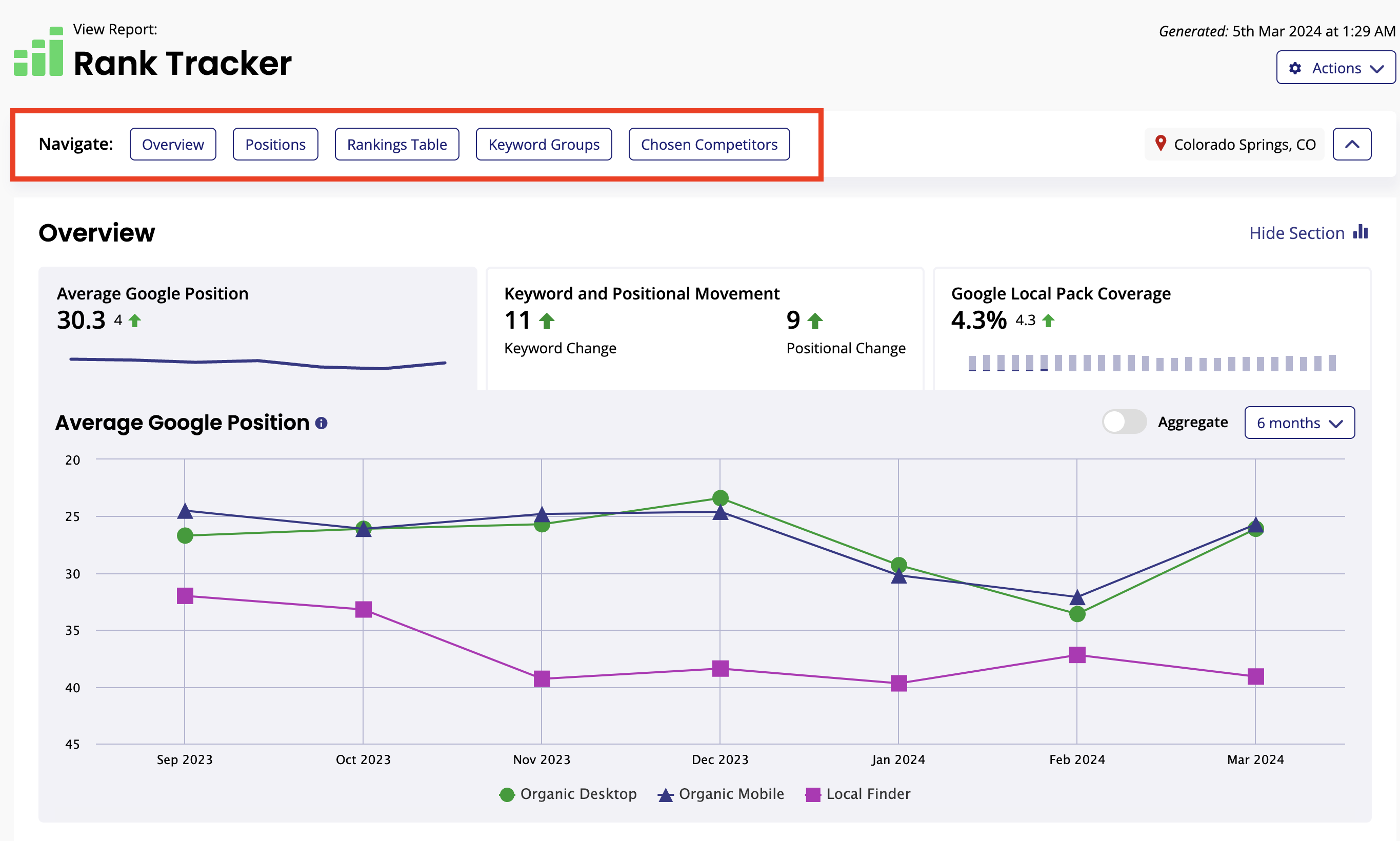
Task: Collapse the navigation bar with the chevron-up button
Action: pos(1352,145)
